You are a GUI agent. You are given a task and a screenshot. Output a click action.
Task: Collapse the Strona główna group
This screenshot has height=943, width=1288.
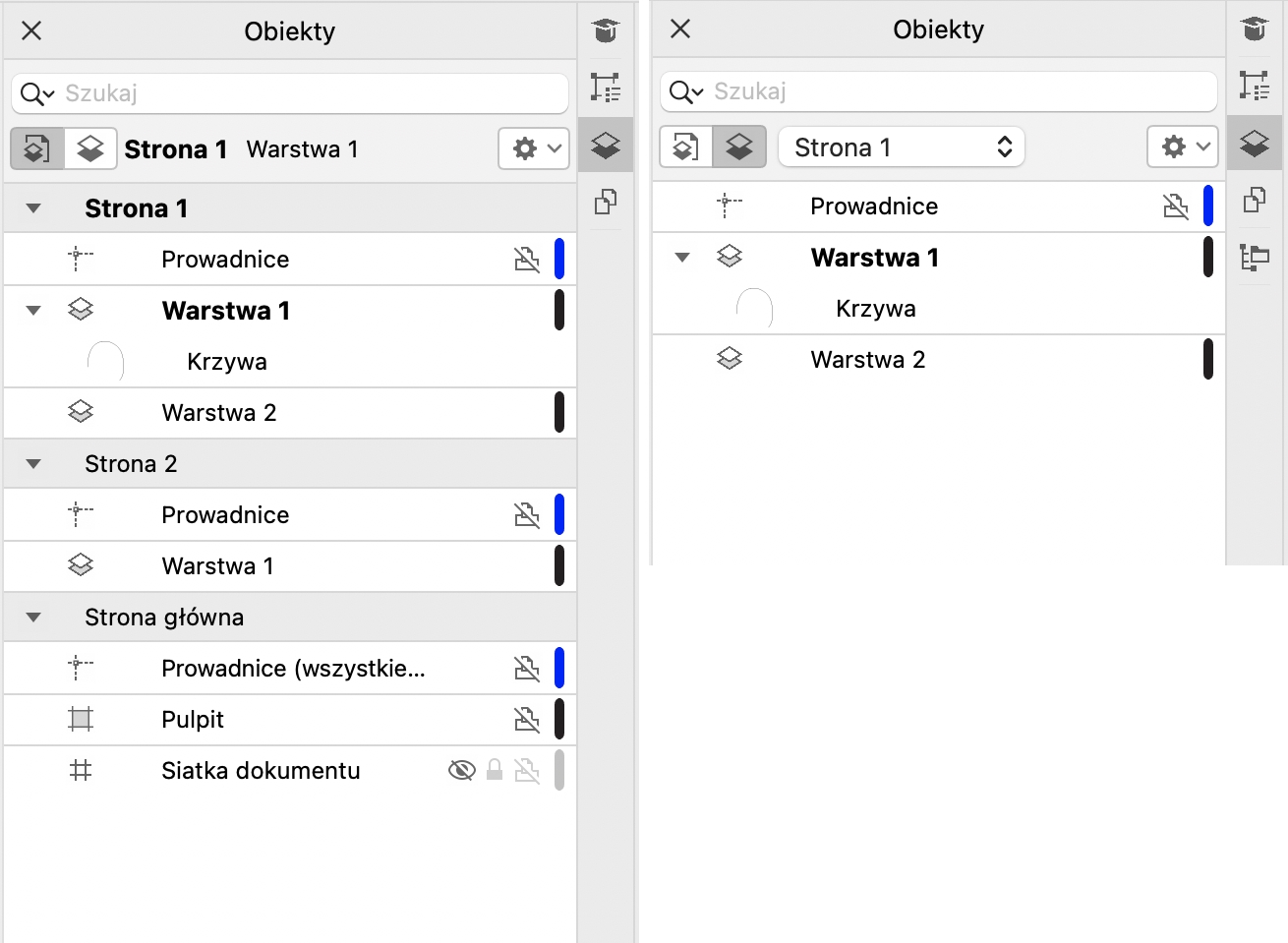[33, 617]
